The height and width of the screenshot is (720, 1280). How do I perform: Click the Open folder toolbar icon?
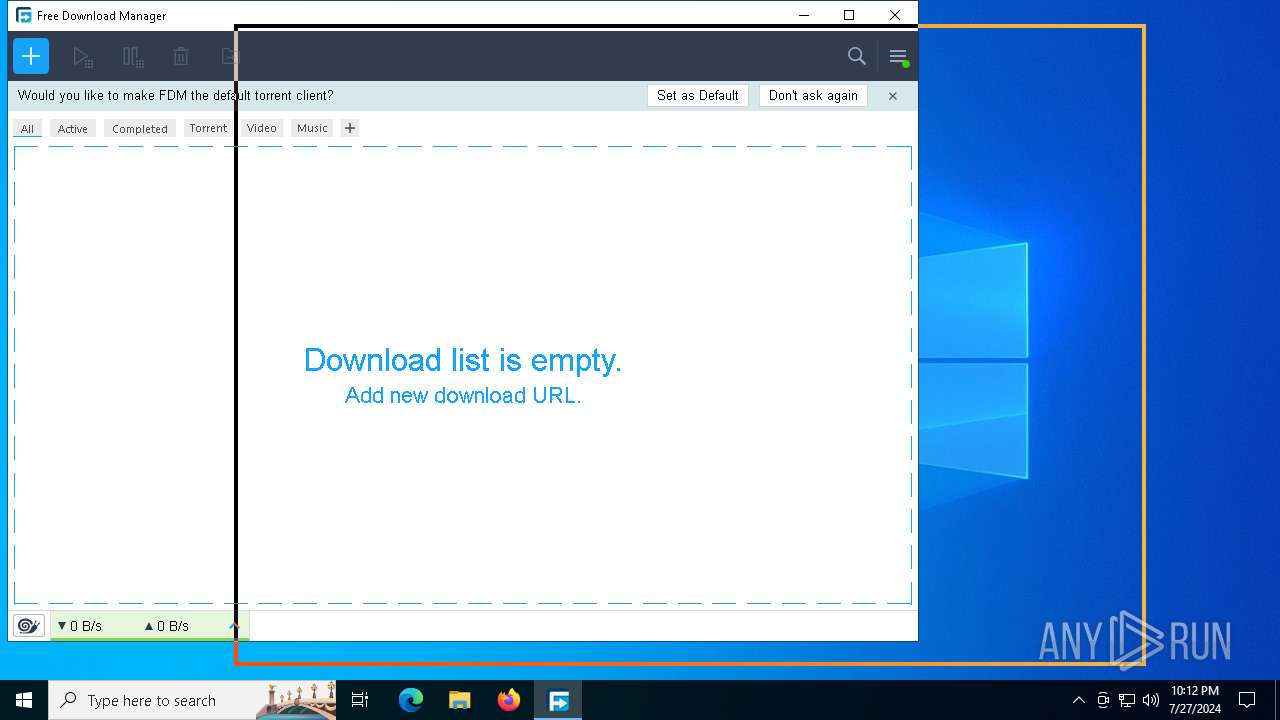(230, 57)
